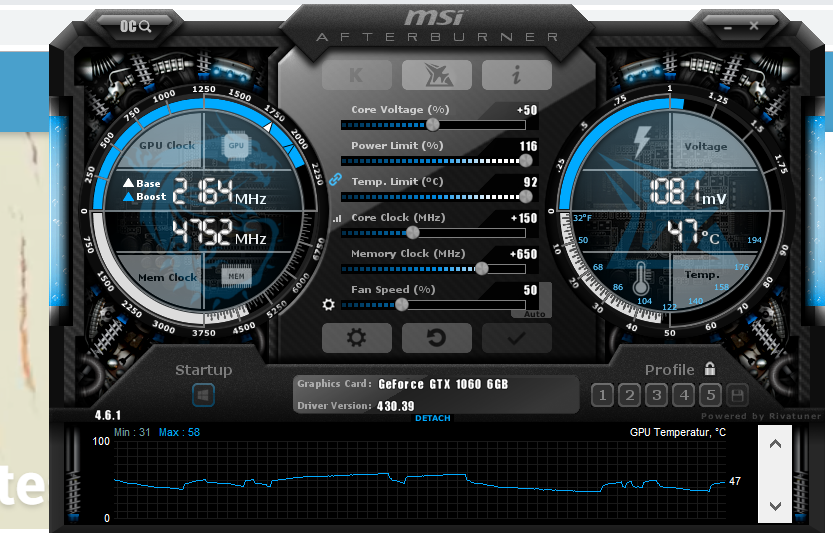Click the GeForce GTX 1060 6GB card name
This screenshot has height=533, width=833.
(x=443, y=384)
